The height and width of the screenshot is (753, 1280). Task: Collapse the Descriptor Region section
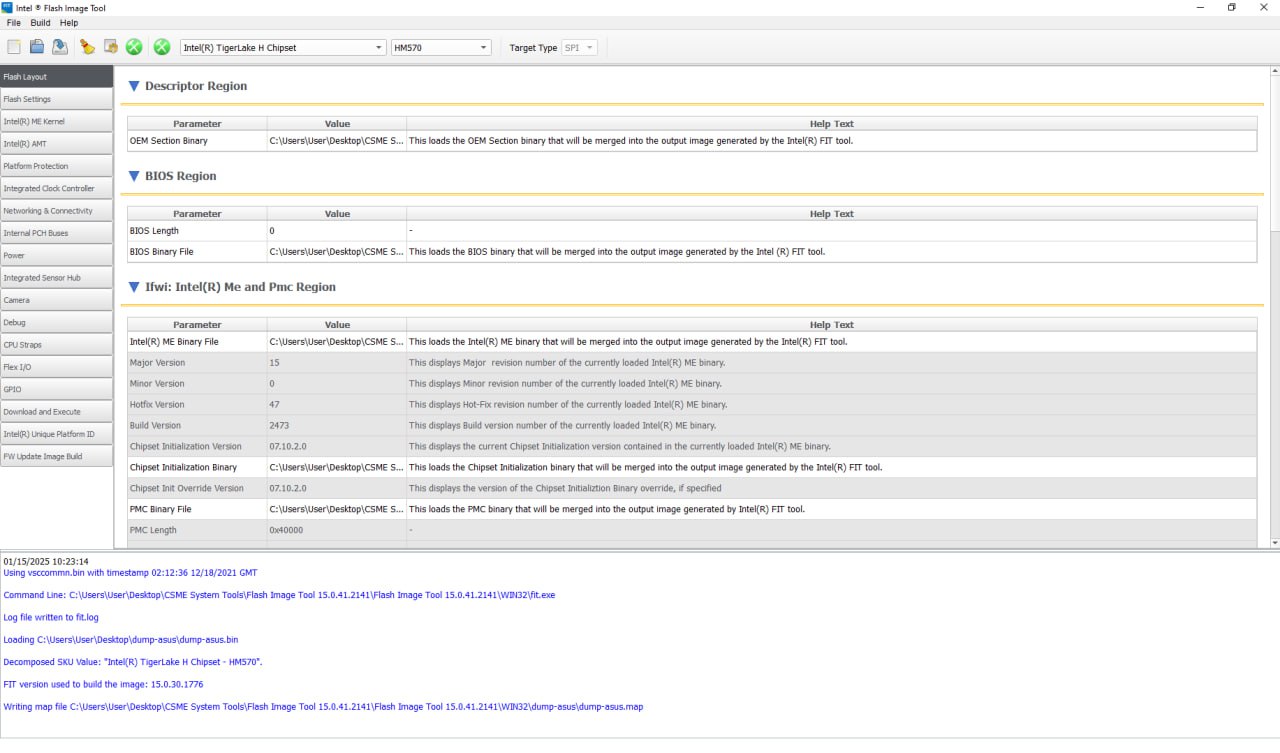134,86
